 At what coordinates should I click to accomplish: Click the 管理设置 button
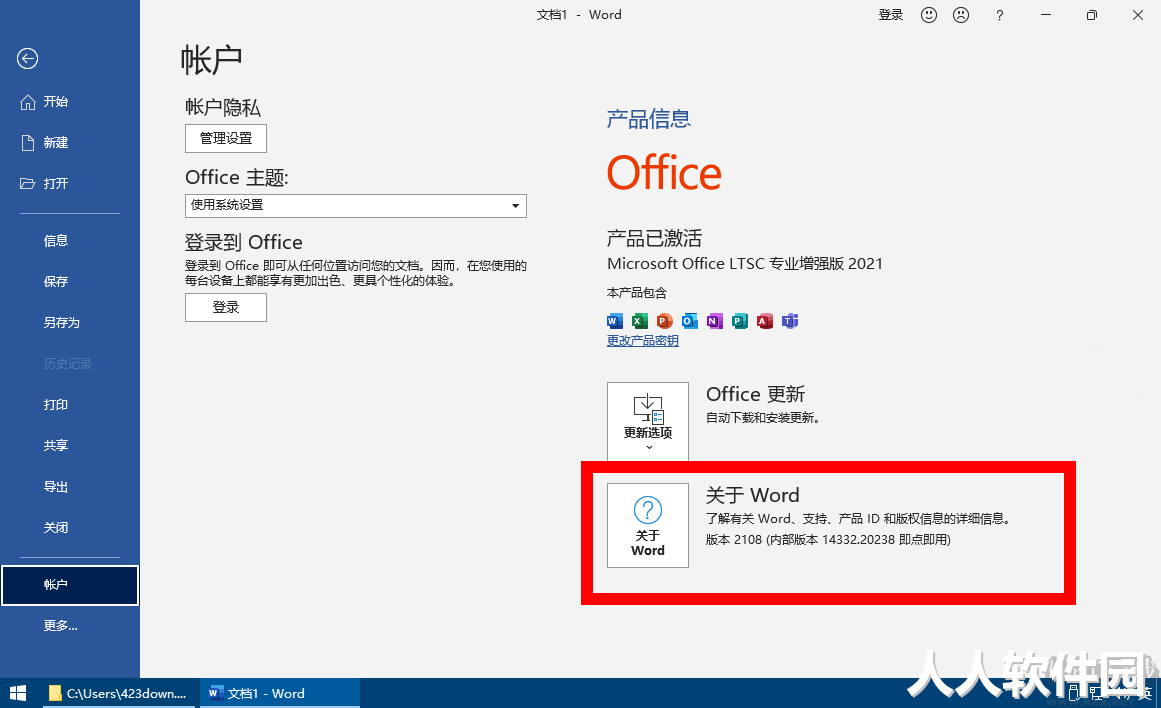click(226, 138)
